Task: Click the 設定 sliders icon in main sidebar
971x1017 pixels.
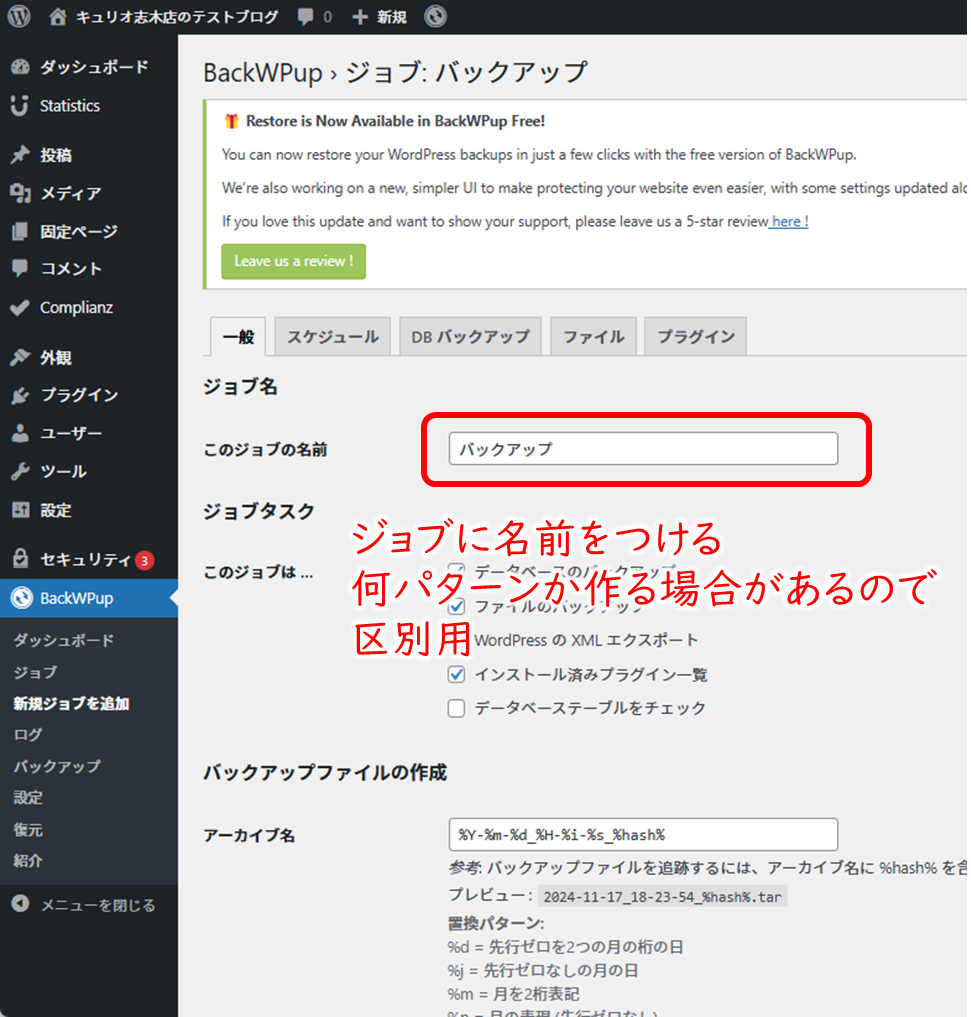Action: coord(21,510)
